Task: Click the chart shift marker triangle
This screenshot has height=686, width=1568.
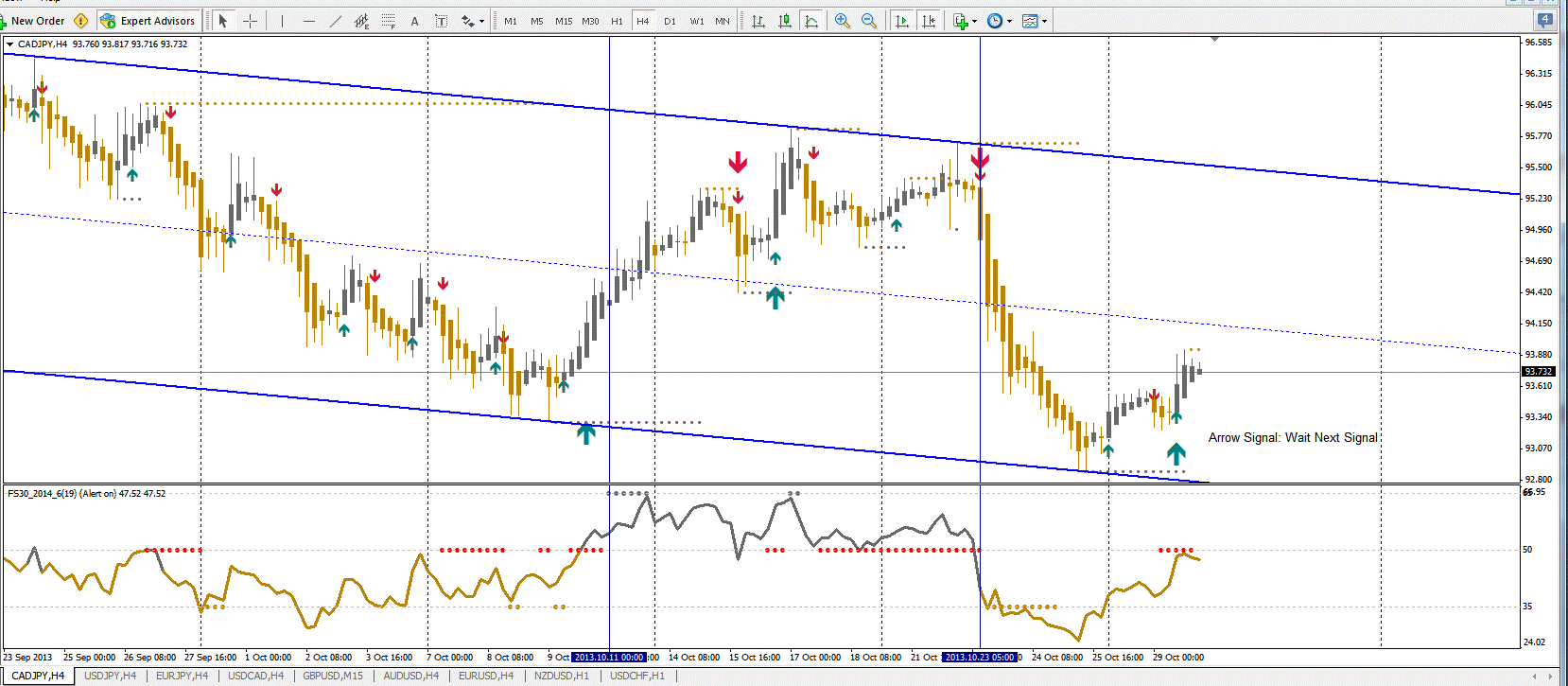Action: point(1214,39)
